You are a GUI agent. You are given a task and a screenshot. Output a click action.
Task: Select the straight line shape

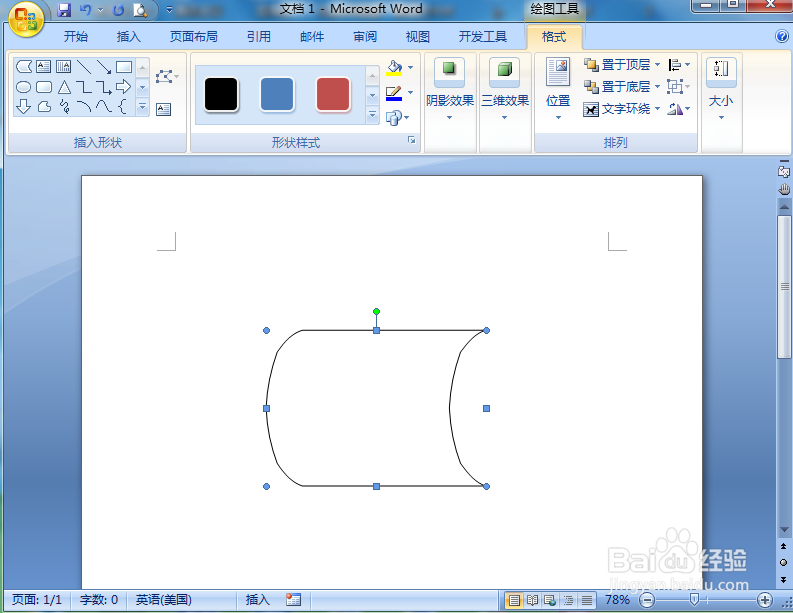[84, 66]
